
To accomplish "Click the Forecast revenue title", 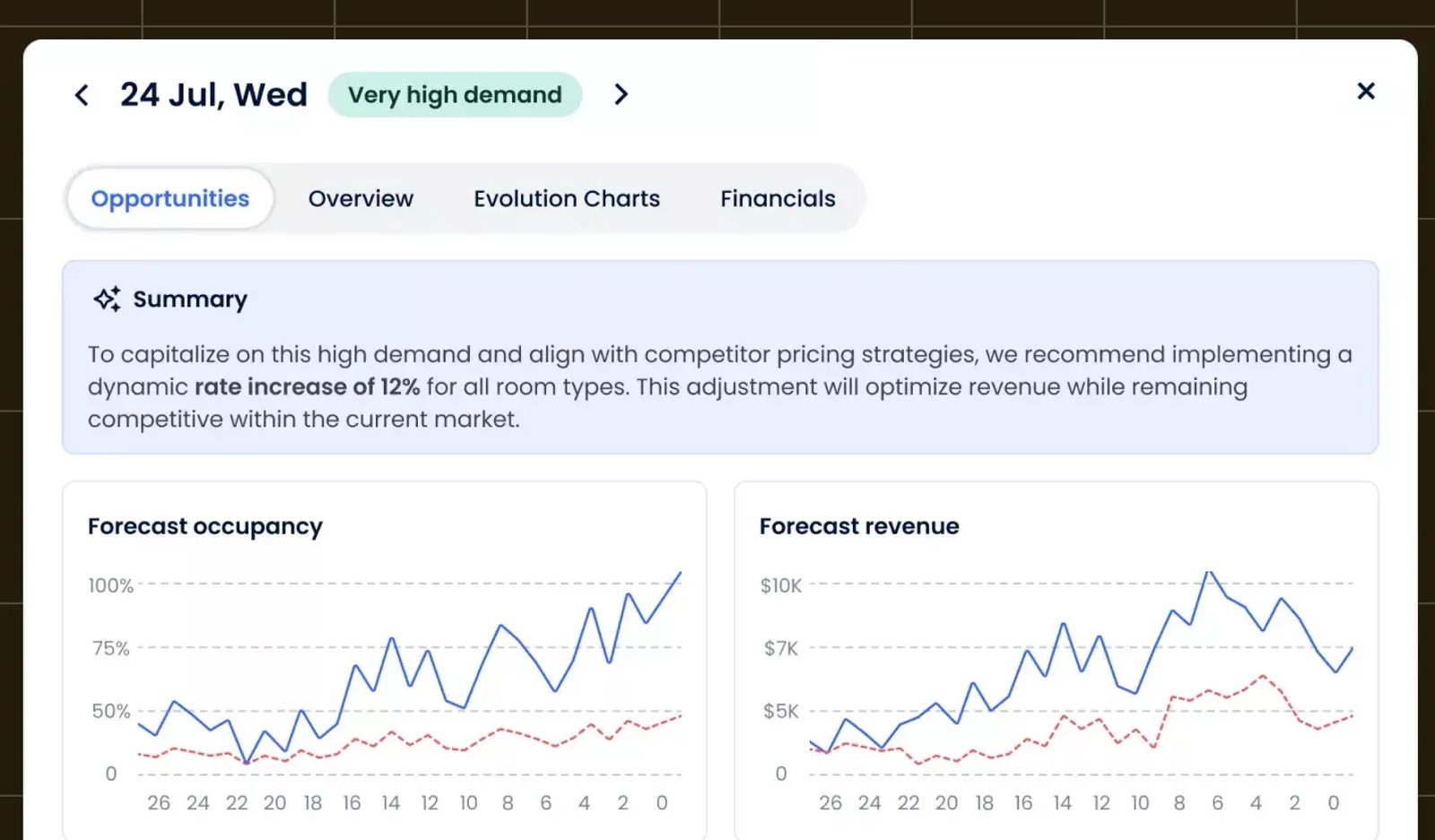I will [859, 526].
